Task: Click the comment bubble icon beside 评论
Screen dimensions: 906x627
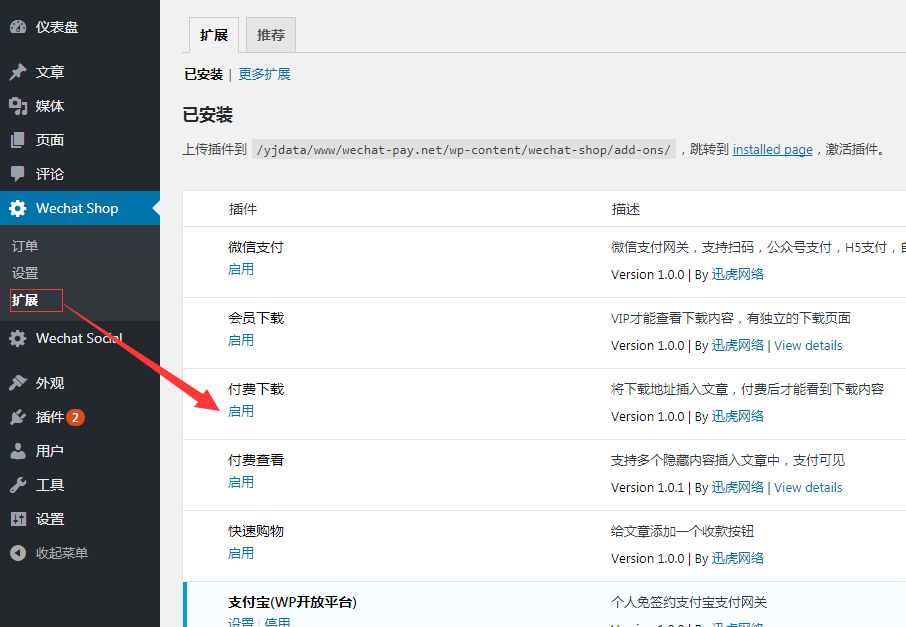Action: click(x=18, y=174)
